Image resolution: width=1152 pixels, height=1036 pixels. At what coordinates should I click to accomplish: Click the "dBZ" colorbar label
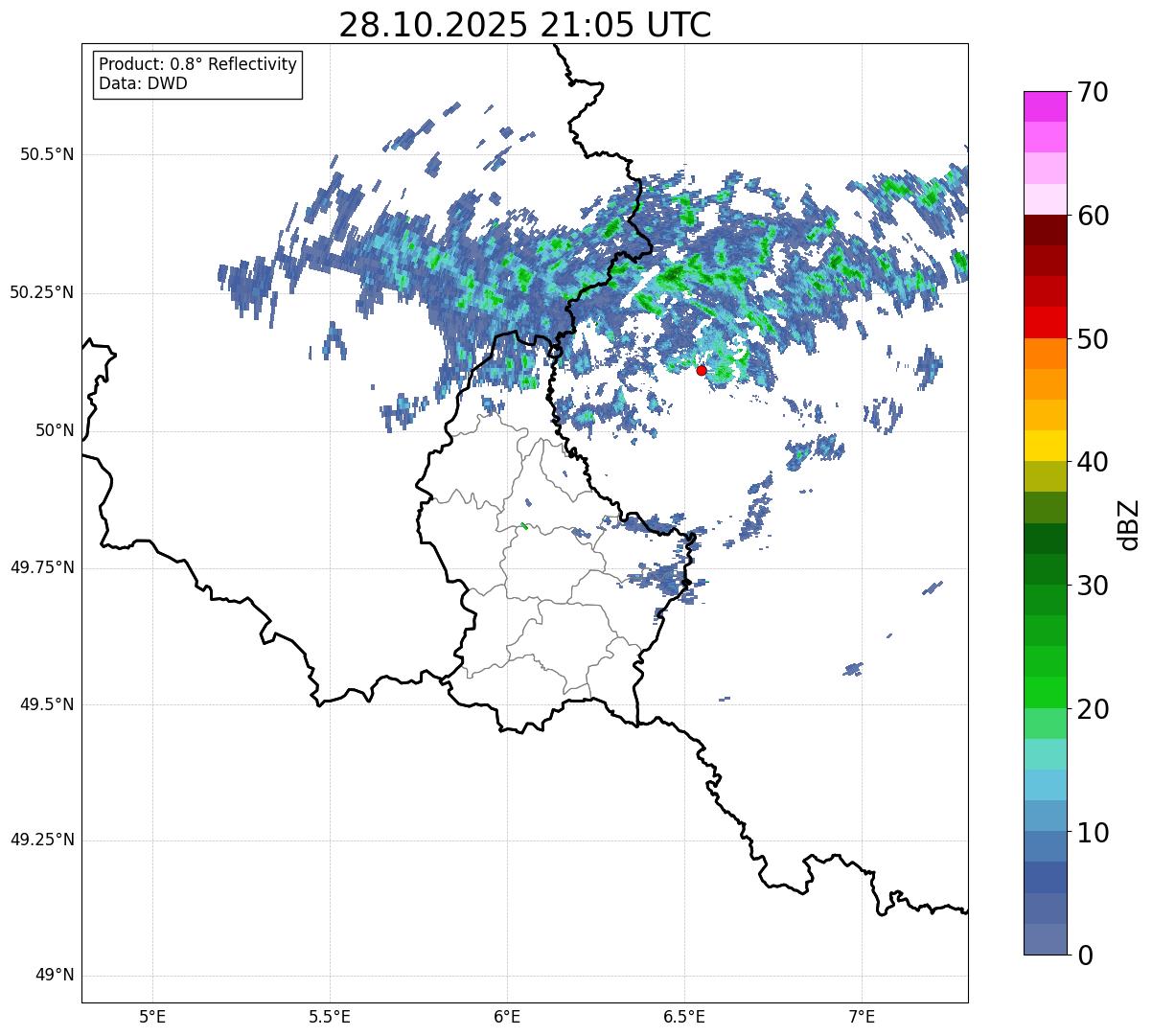1129,524
